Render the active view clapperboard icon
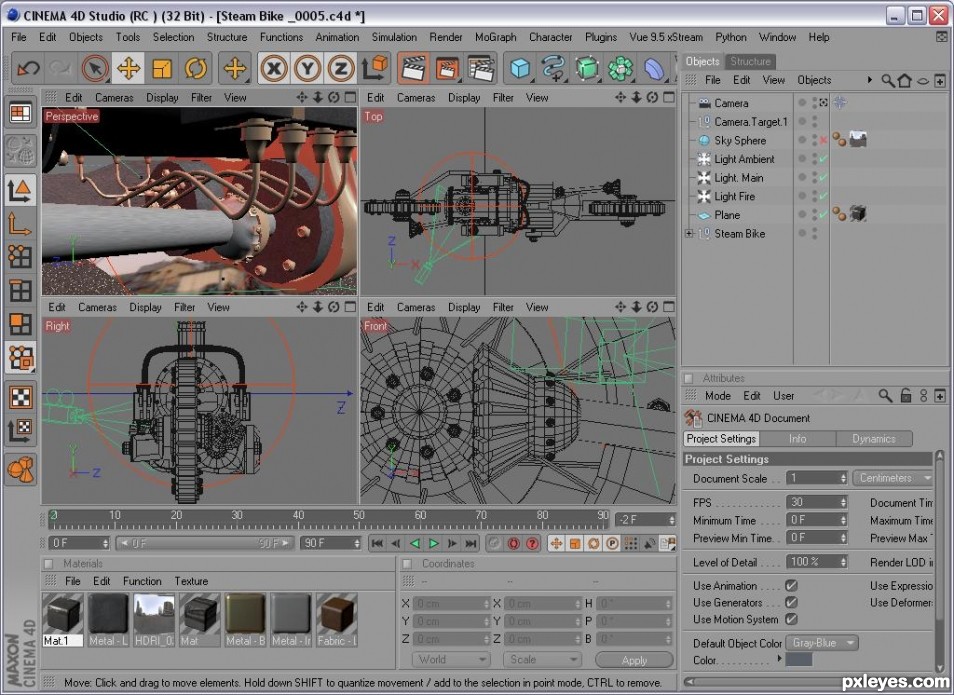The height and width of the screenshot is (695, 954). pyautogui.click(x=413, y=68)
